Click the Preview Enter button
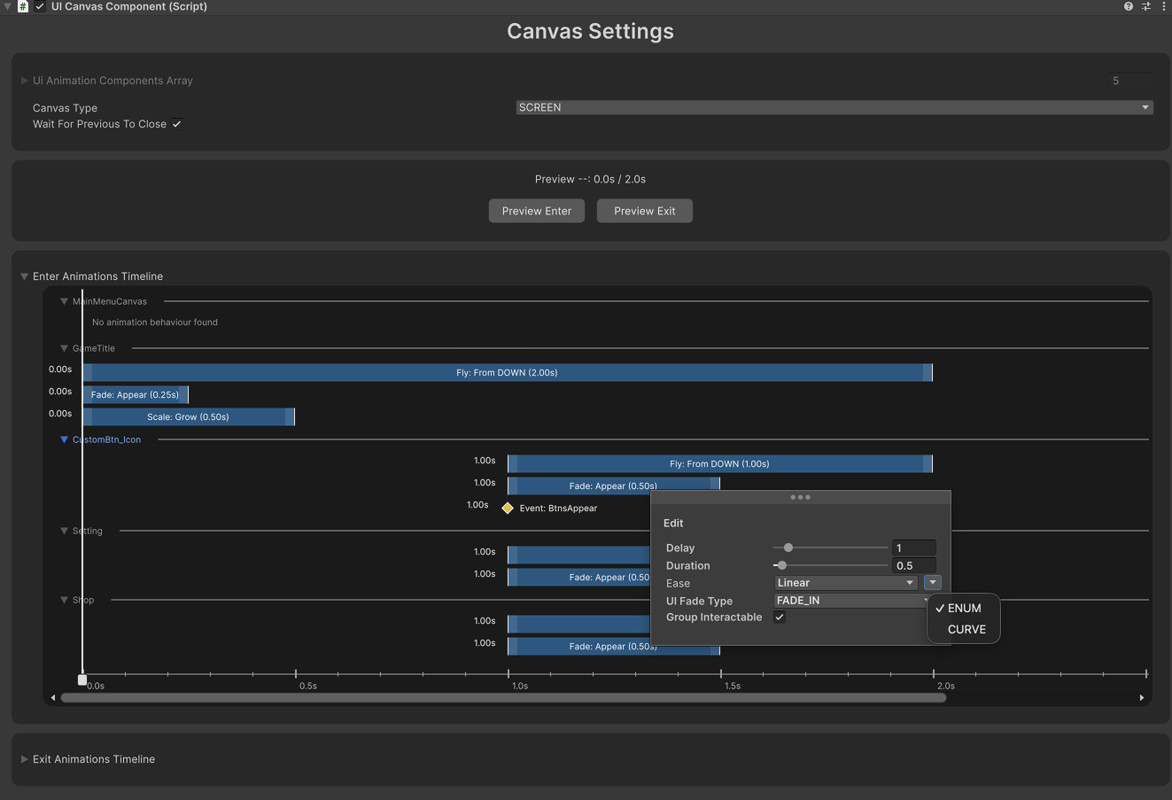Viewport: 1172px width, 800px height. pyautogui.click(x=537, y=211)
